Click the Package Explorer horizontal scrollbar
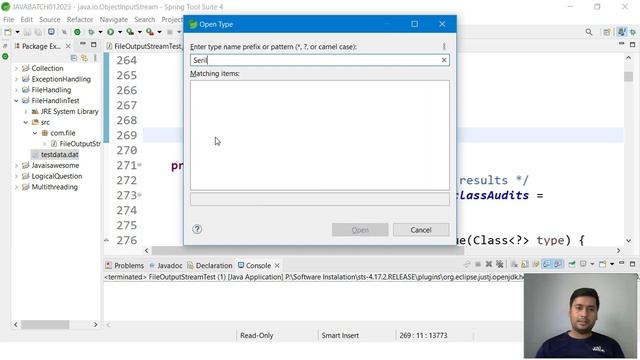 tap(45, 324)
